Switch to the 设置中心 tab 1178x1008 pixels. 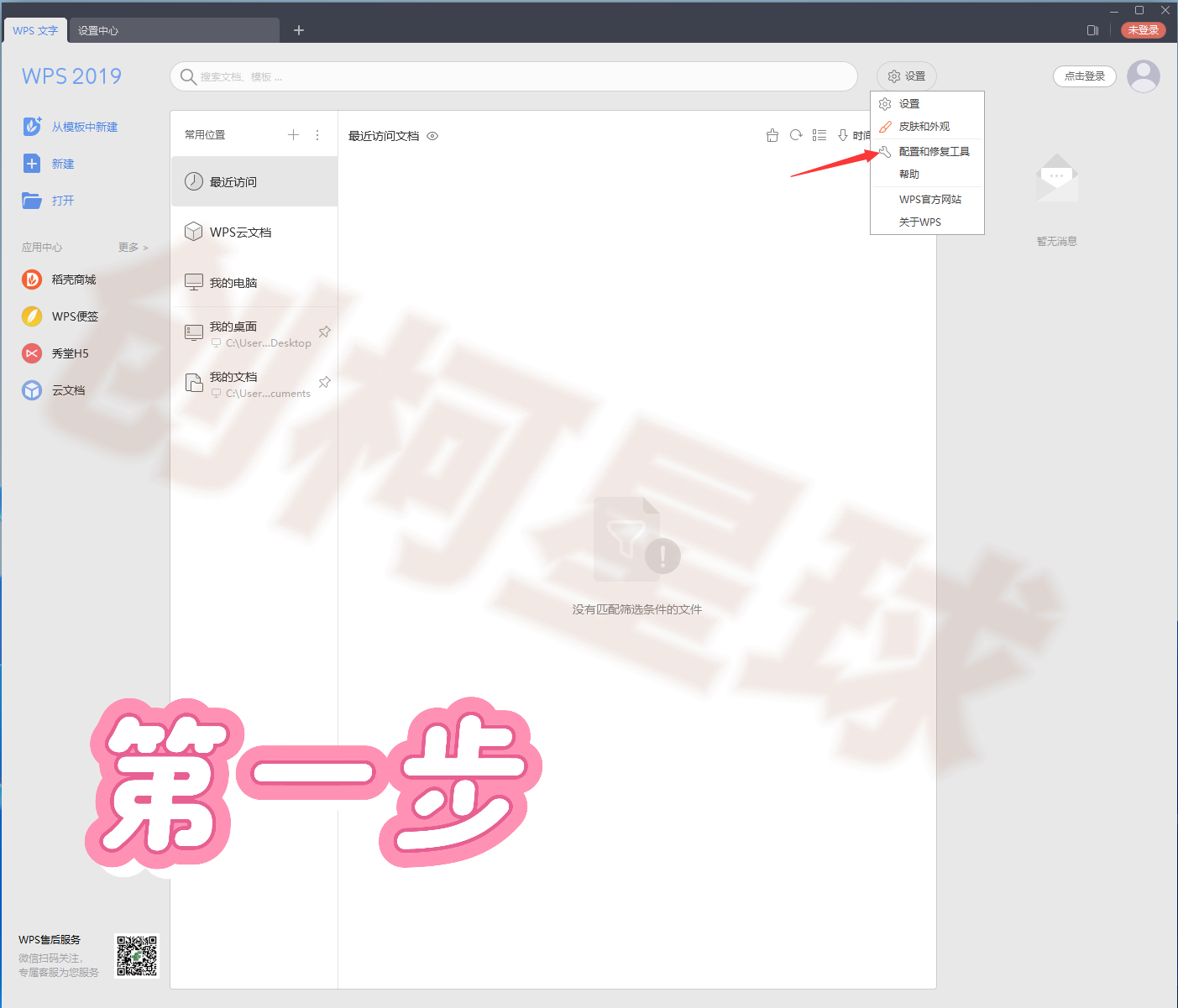174,30
